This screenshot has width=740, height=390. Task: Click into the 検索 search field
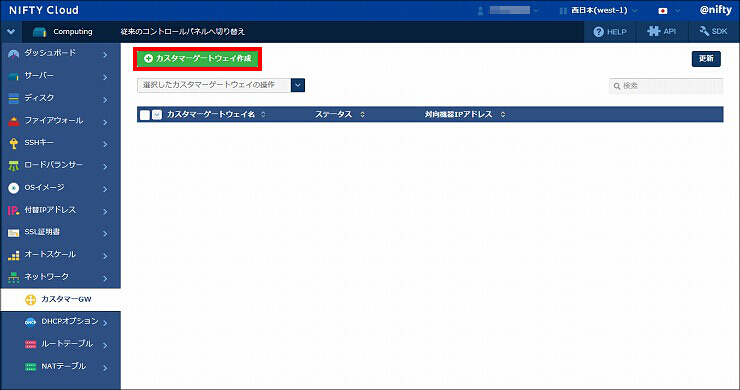point(666,86)
